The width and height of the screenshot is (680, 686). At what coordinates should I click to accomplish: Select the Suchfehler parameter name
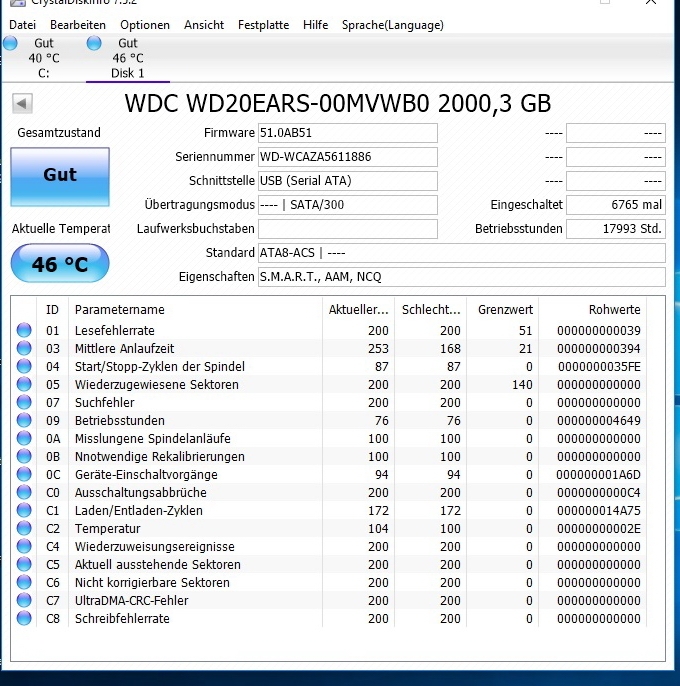click(105, 402)
